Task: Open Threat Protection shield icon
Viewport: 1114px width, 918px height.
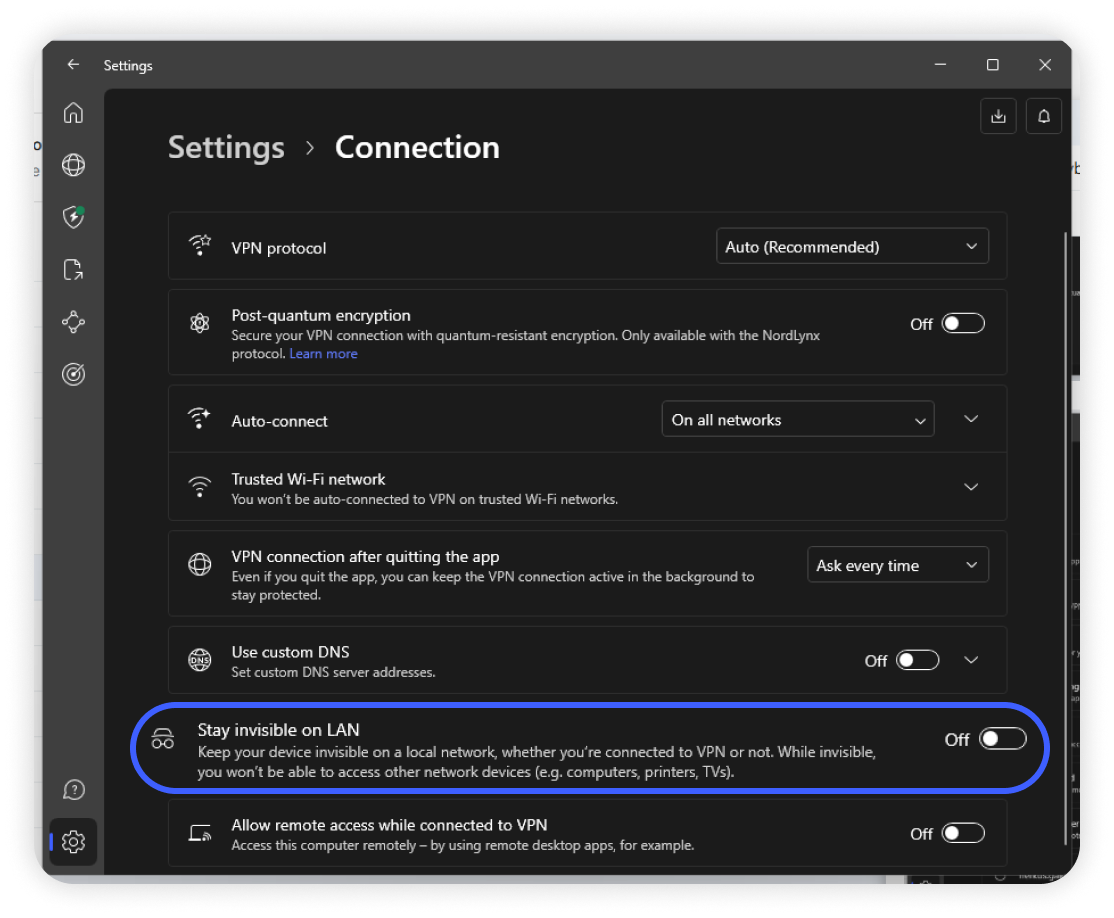Action: (x=73, y=217)
